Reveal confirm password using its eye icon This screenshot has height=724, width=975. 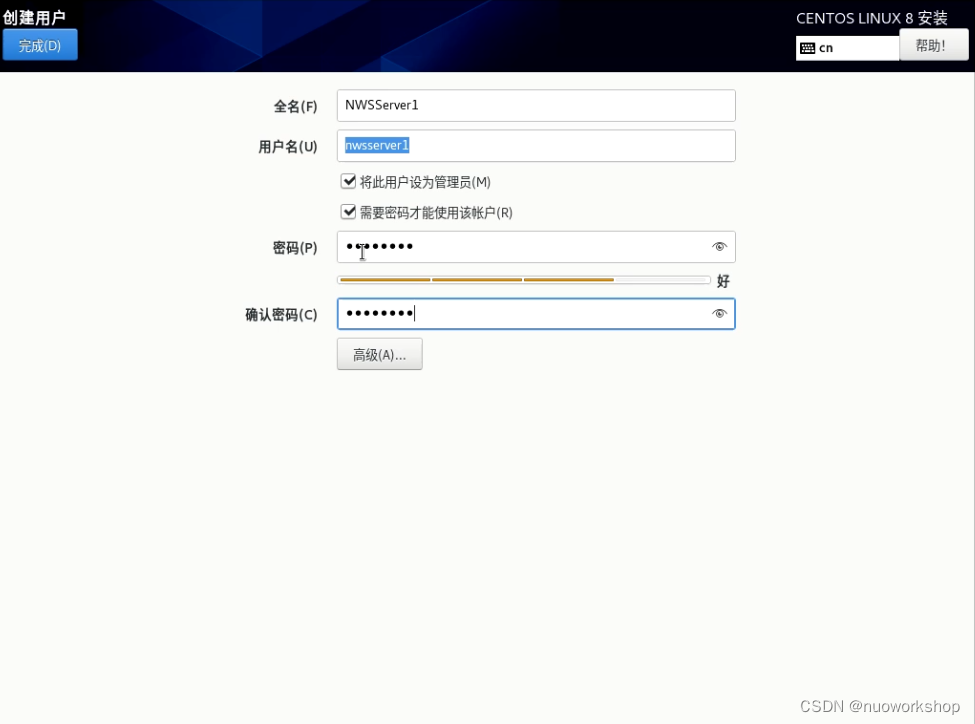point(719,313)
